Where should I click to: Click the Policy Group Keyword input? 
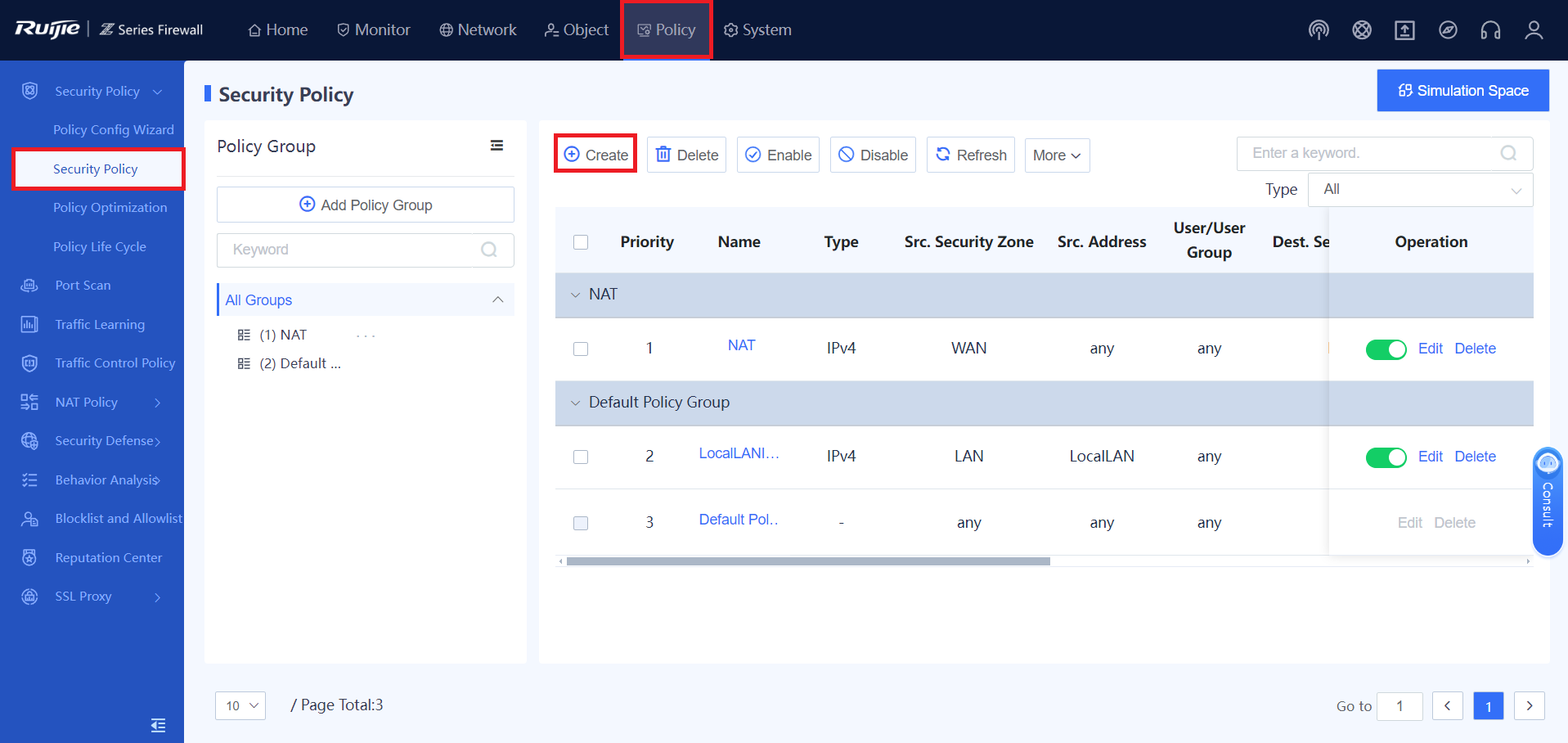[x=366, y=250]
